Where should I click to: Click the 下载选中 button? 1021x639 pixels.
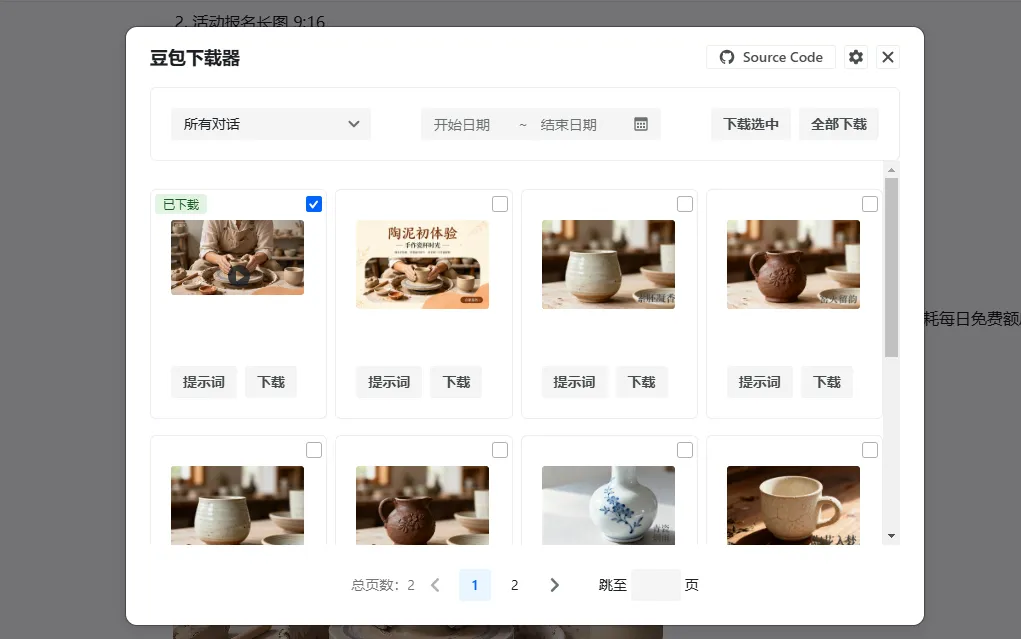(751, 124)
